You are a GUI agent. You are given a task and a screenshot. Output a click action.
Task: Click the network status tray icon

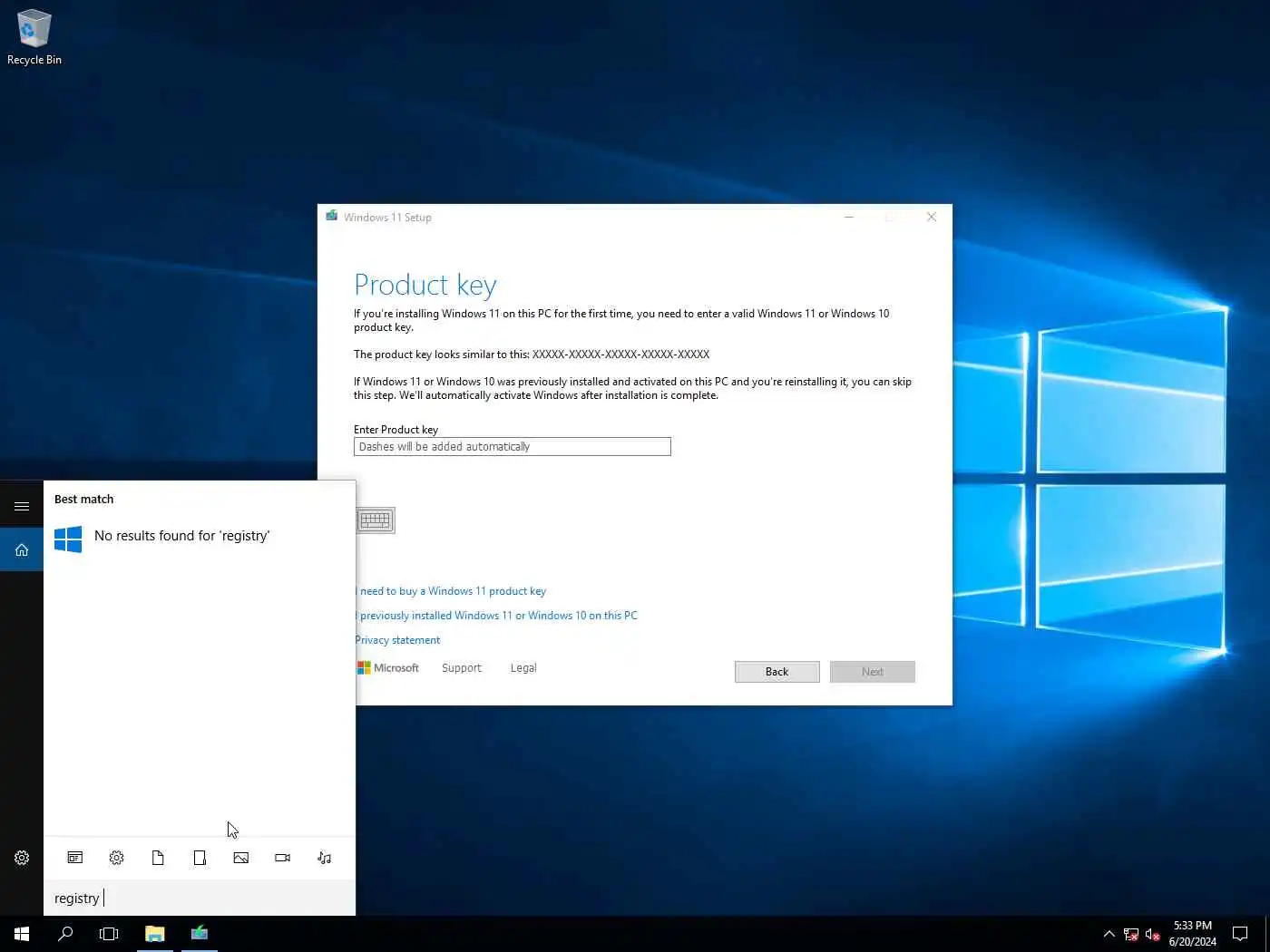pyautogui.click(x=1131, y=935)
